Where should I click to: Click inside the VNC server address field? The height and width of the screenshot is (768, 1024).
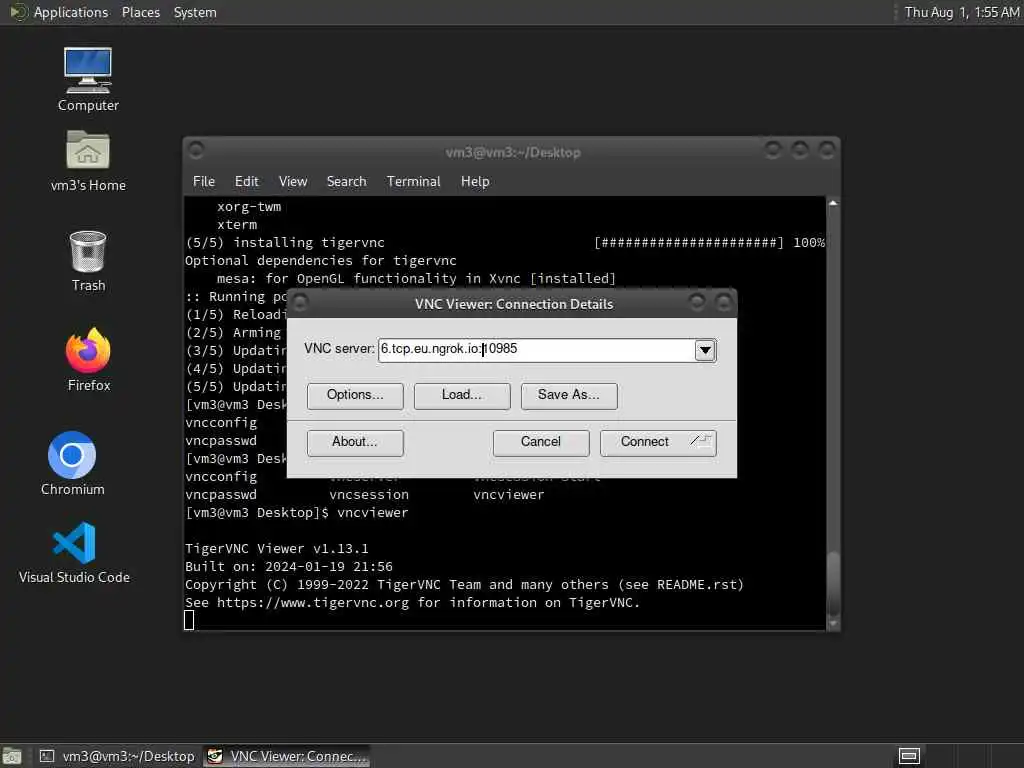pyautogui.click(x=536, y=349)
